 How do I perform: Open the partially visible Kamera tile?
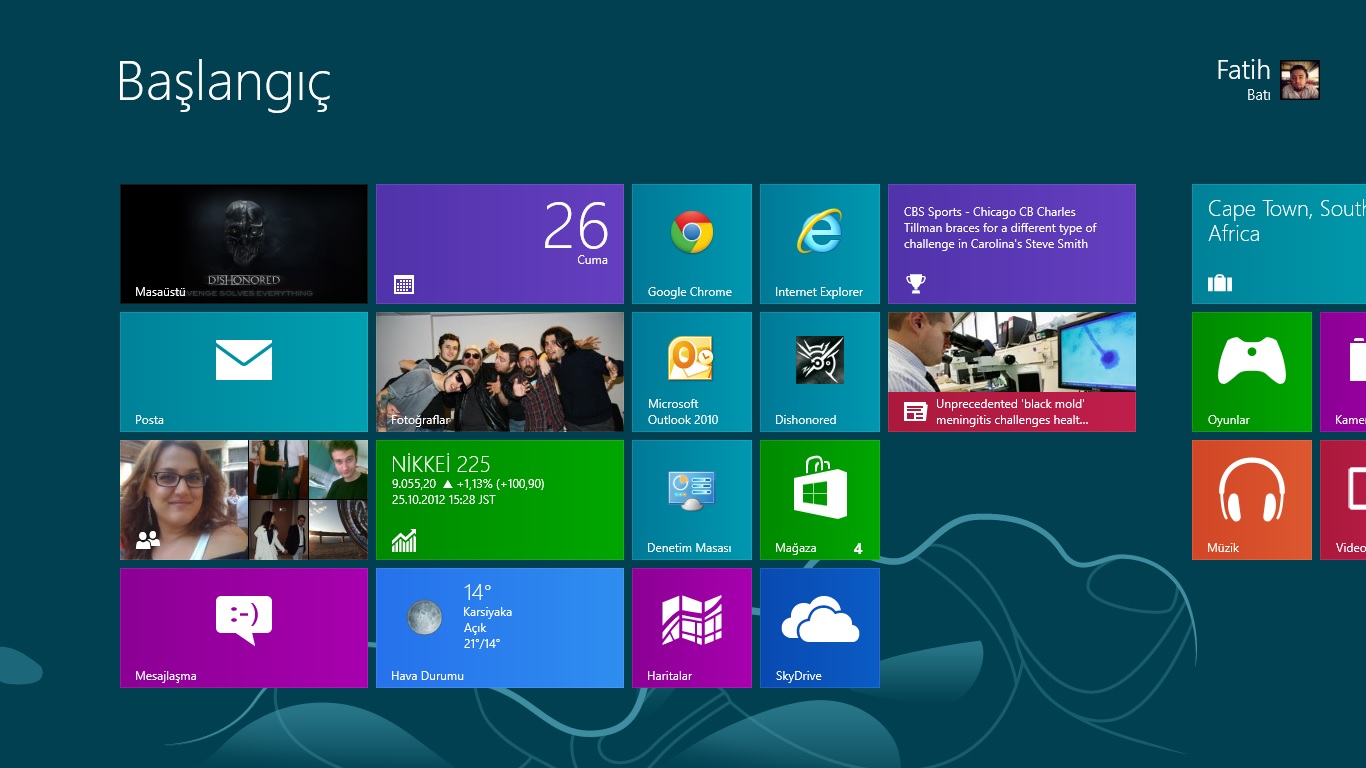(1343, 372)
